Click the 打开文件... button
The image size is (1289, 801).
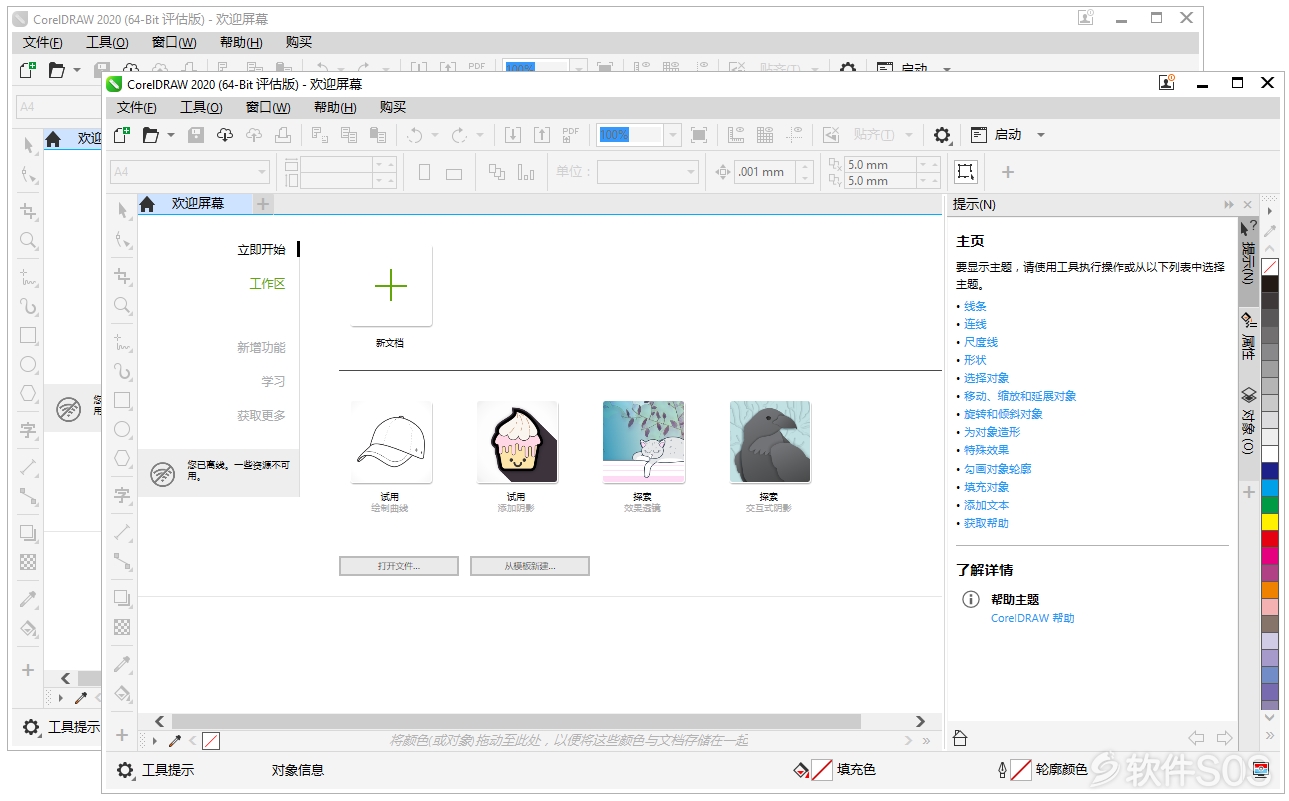[x=399, y=566]
